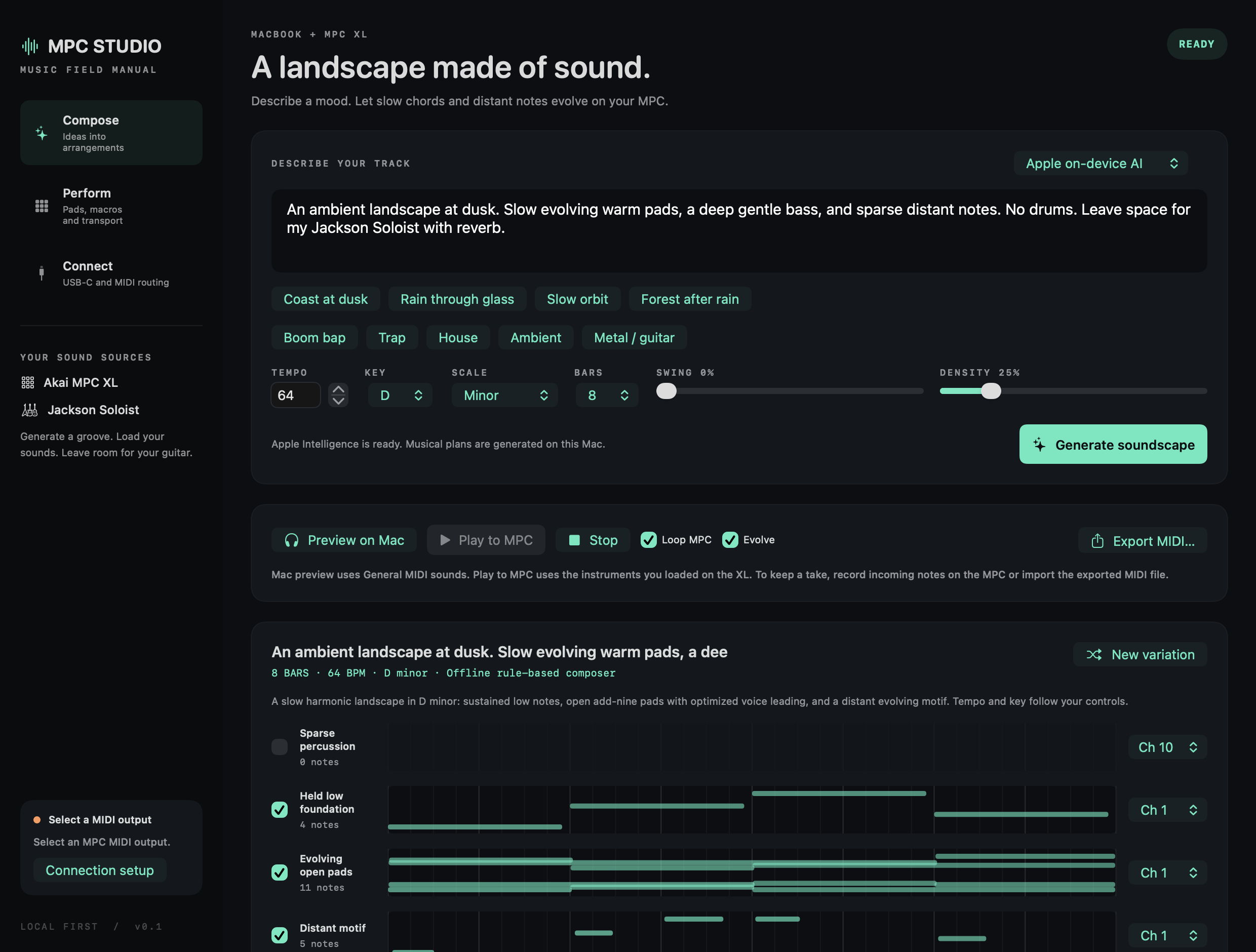Image resolution: width=1256 pixels, height=952 pixels.
Task: Switch to the Perform section
Action: click(111, 206)
